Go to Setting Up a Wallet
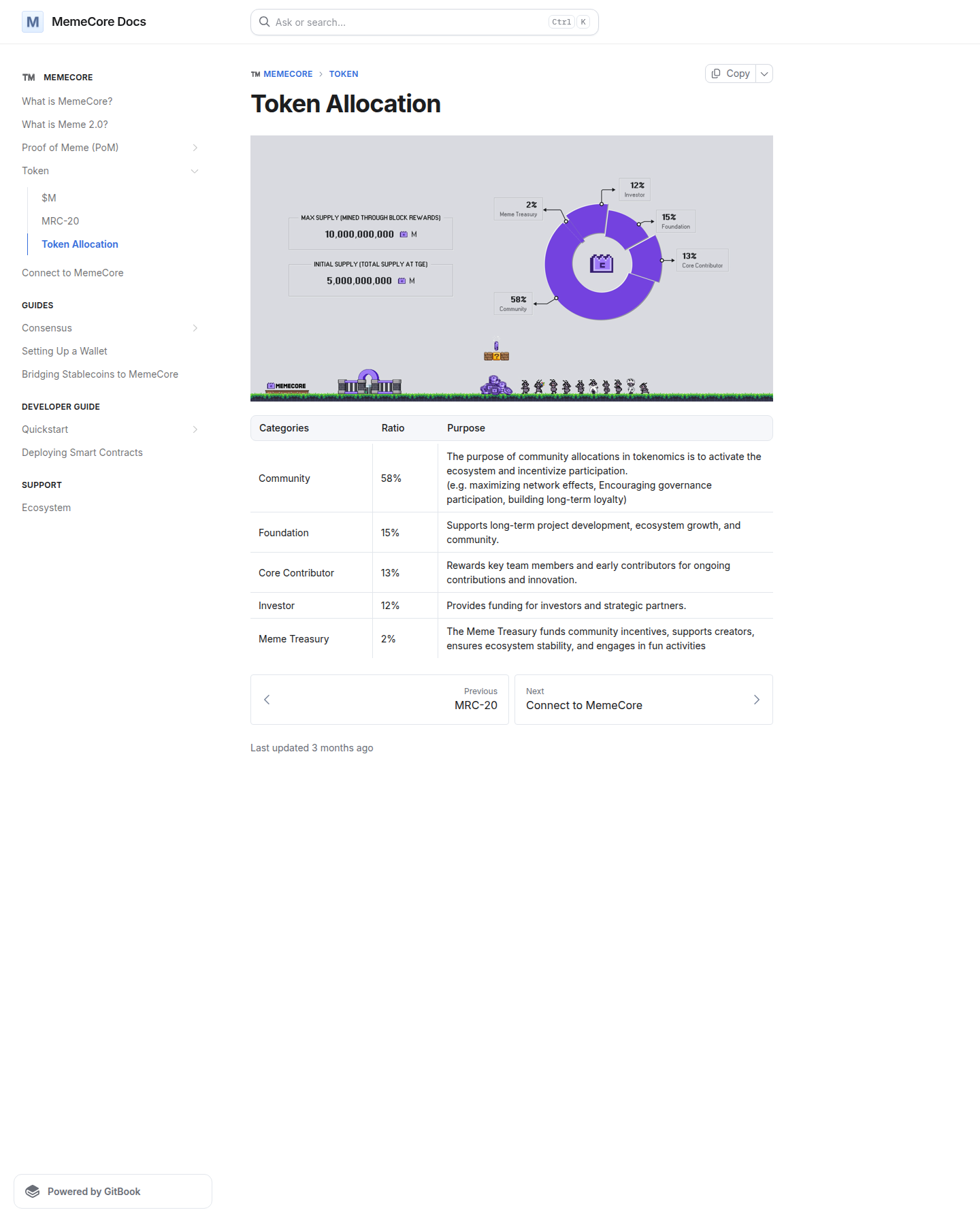980x1225 pixels. click(65, 351)
